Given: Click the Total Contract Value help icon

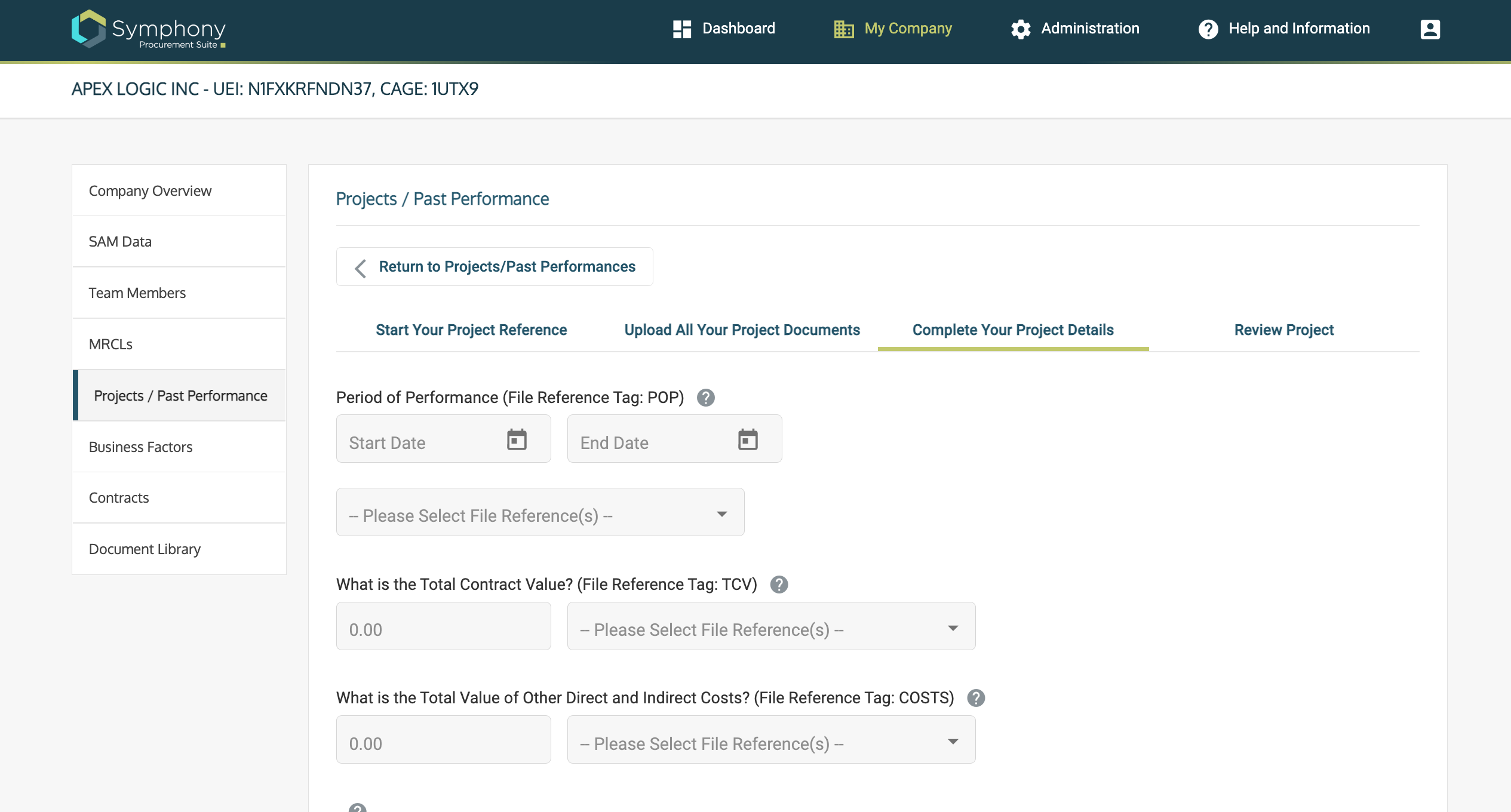Looking at the screenshot, I should (x=779, y=585).
